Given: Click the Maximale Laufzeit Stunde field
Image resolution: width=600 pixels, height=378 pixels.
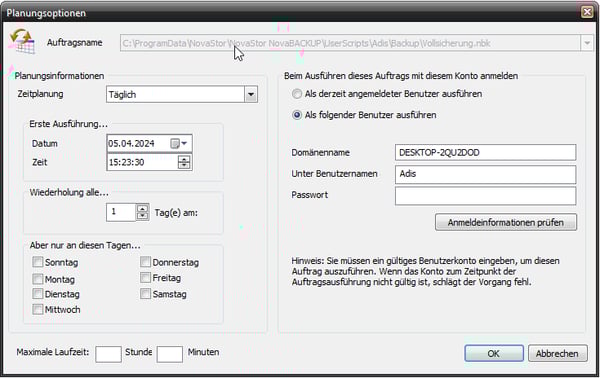Looking at the screenshot, I should (x=108, y=354).
